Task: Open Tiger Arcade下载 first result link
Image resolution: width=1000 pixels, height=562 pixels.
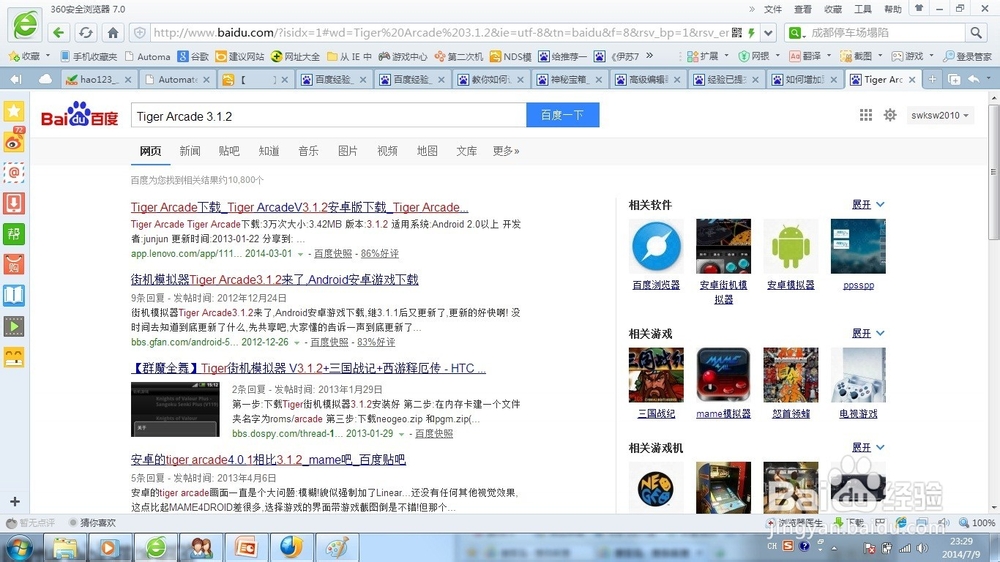Action: tap(300, 207)
